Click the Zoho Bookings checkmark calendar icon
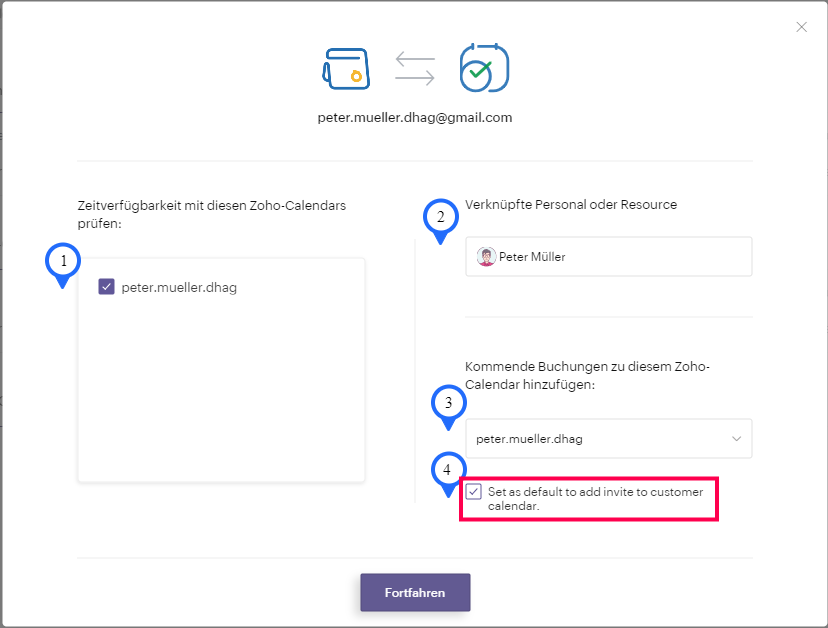The width and height of the screenshot is (828, 628). pos(484,68)
